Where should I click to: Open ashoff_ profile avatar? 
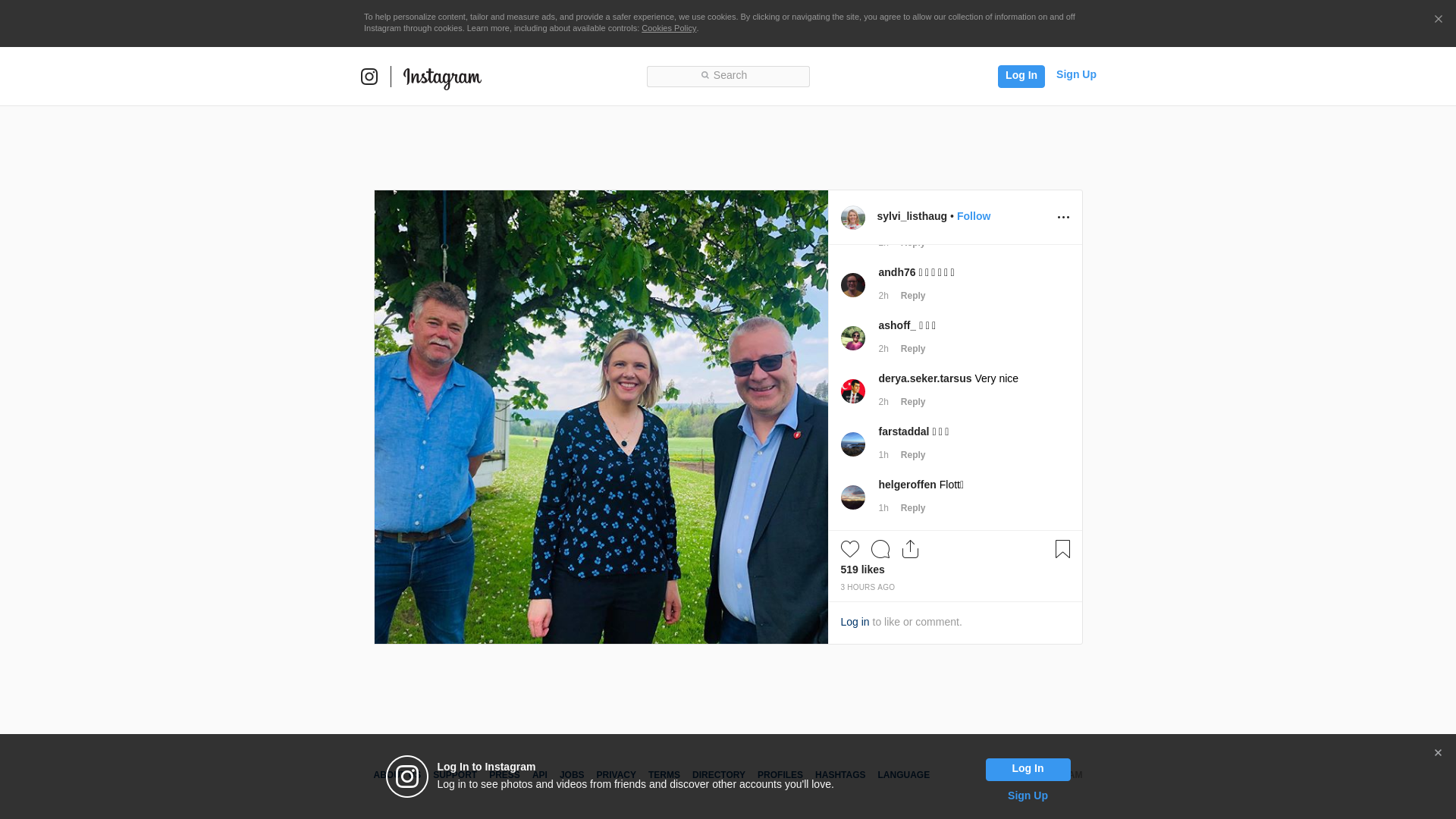pos(853,338)
